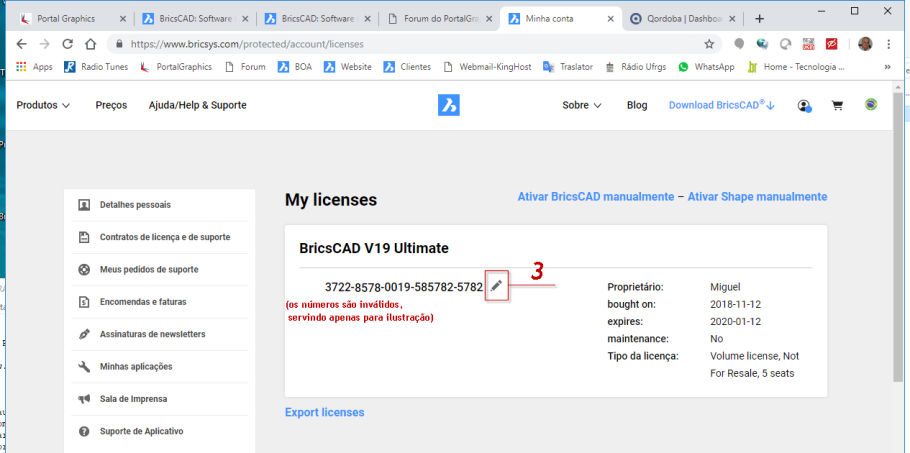This screenshot has height=453, width=910.
Task: Open Meus pedidos de suporte in the sidebar
Action: pyautogui.click(x=160, y=270)
